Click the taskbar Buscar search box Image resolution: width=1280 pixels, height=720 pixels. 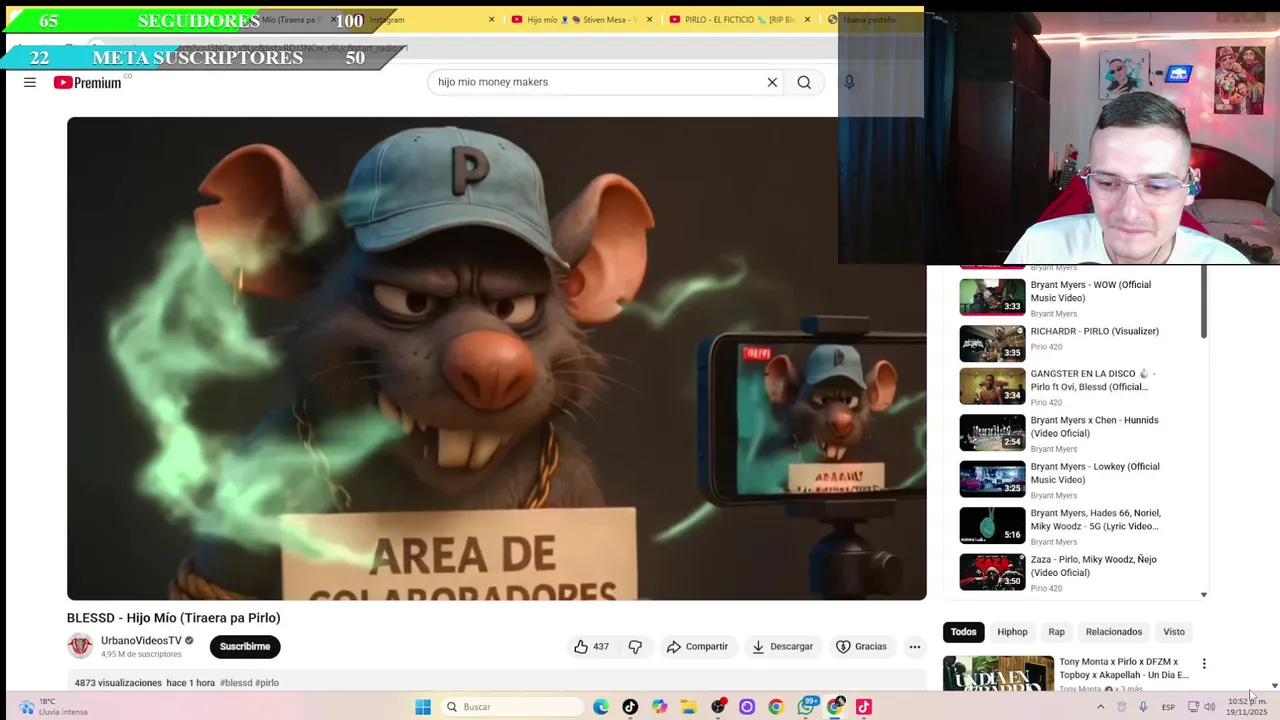pyautogui.click(x=512, y=707)
